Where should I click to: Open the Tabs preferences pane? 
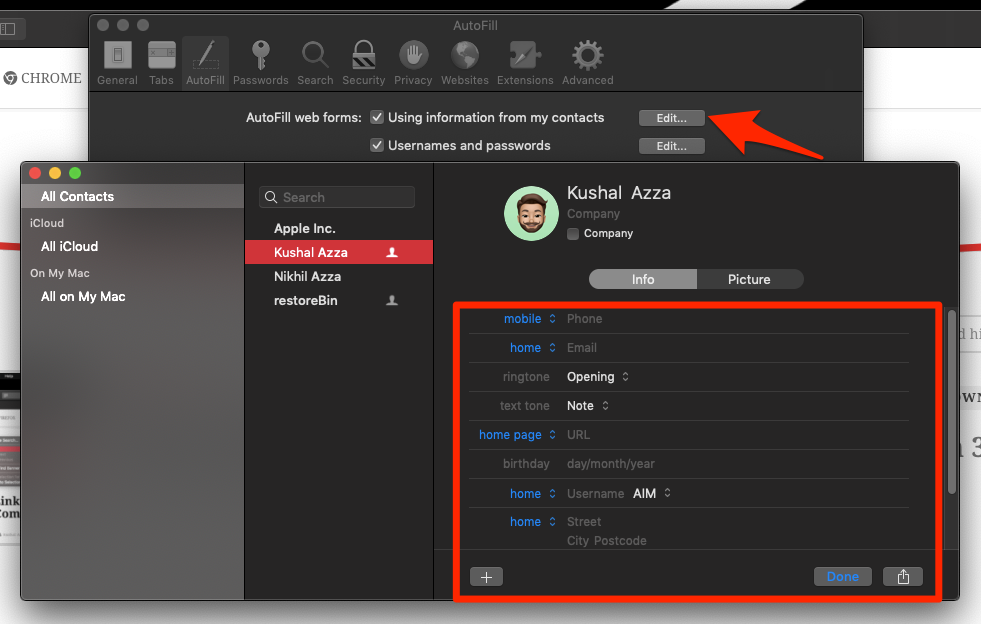(161, 63)
